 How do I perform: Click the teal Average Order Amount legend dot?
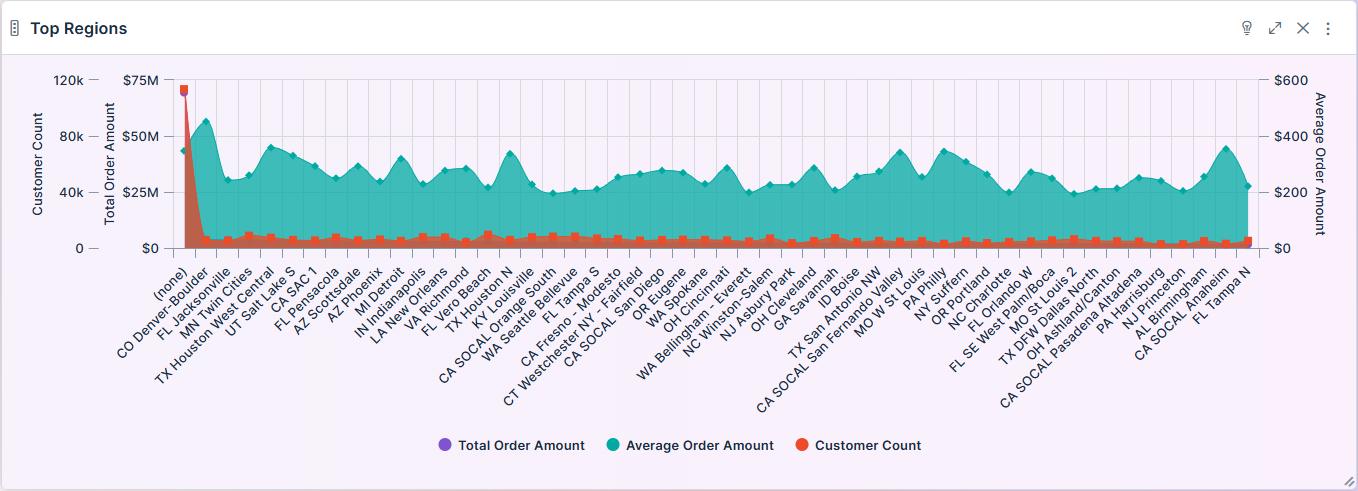(613, 445)
